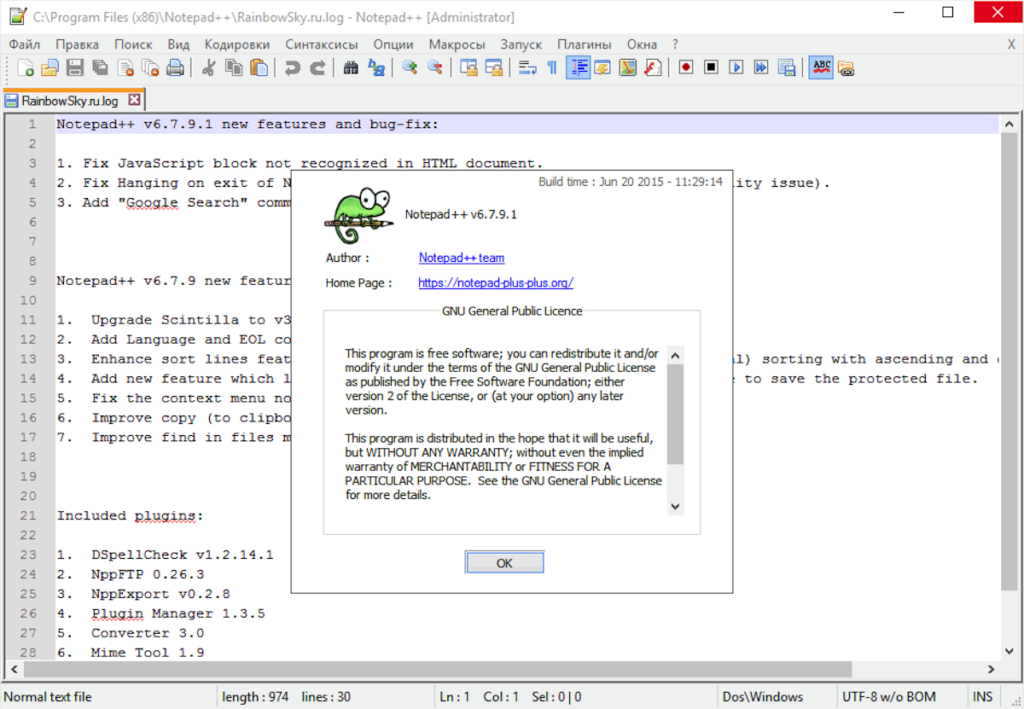Click the editor's horizontal scrollbar left arrow
1024x709 pixels.
pos(14,669)
